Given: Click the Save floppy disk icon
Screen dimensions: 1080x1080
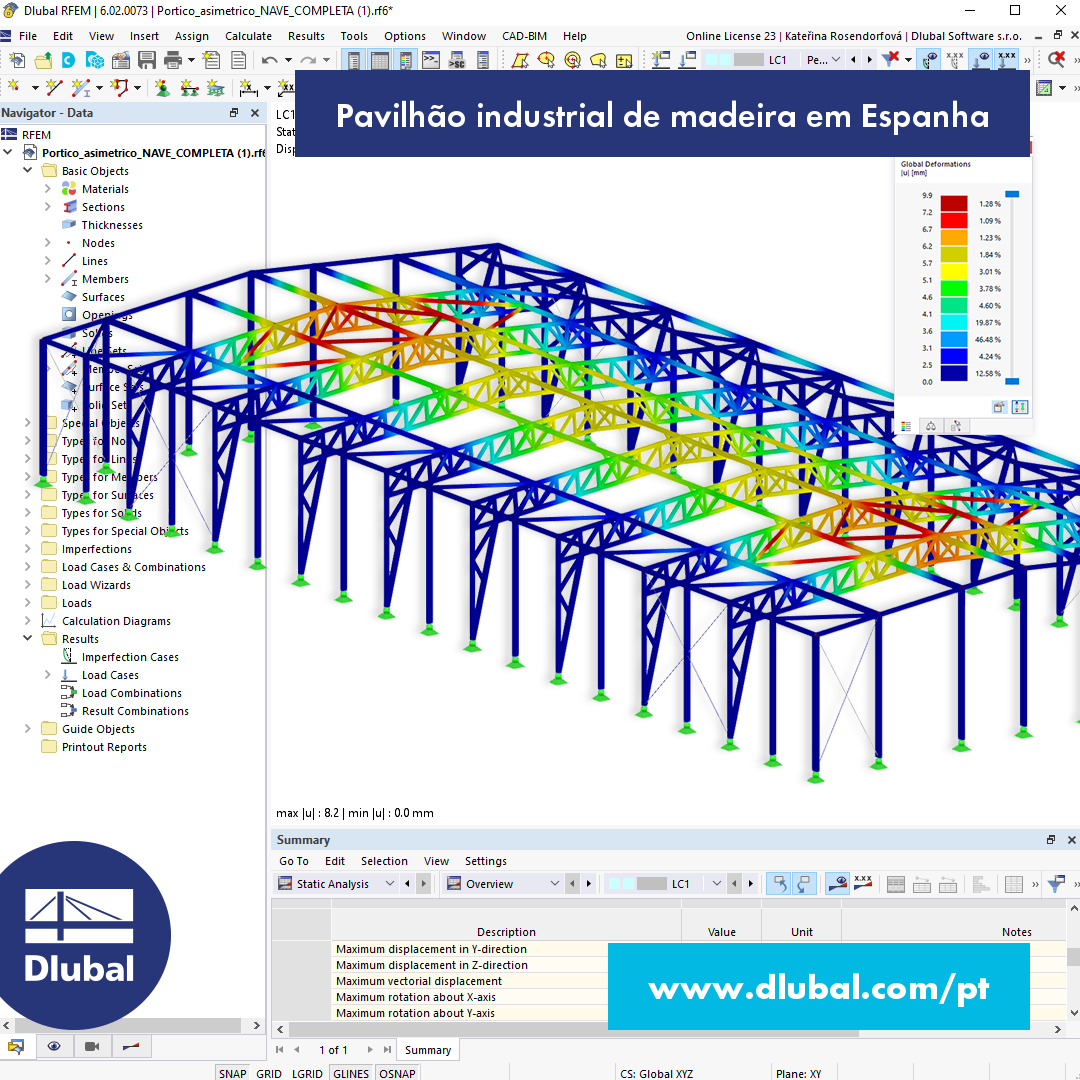Looking at the screenshot, I should pyautogui.click(x=147, y=61).
